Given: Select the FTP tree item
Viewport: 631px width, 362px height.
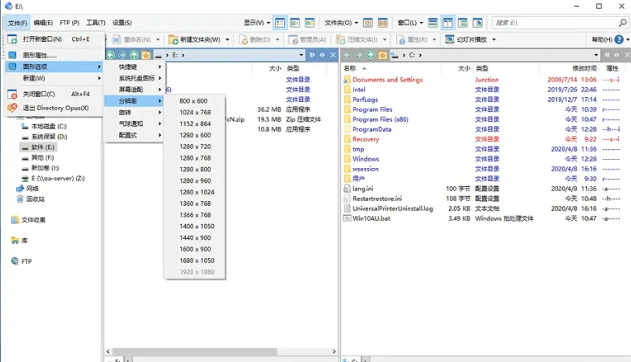Looking at the screenshot, I should 22,261.
